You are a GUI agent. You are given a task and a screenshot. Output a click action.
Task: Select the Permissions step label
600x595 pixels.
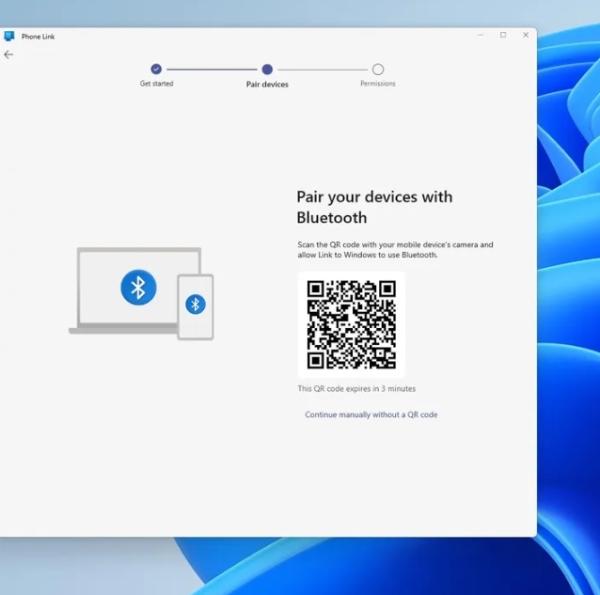(378, 83)
